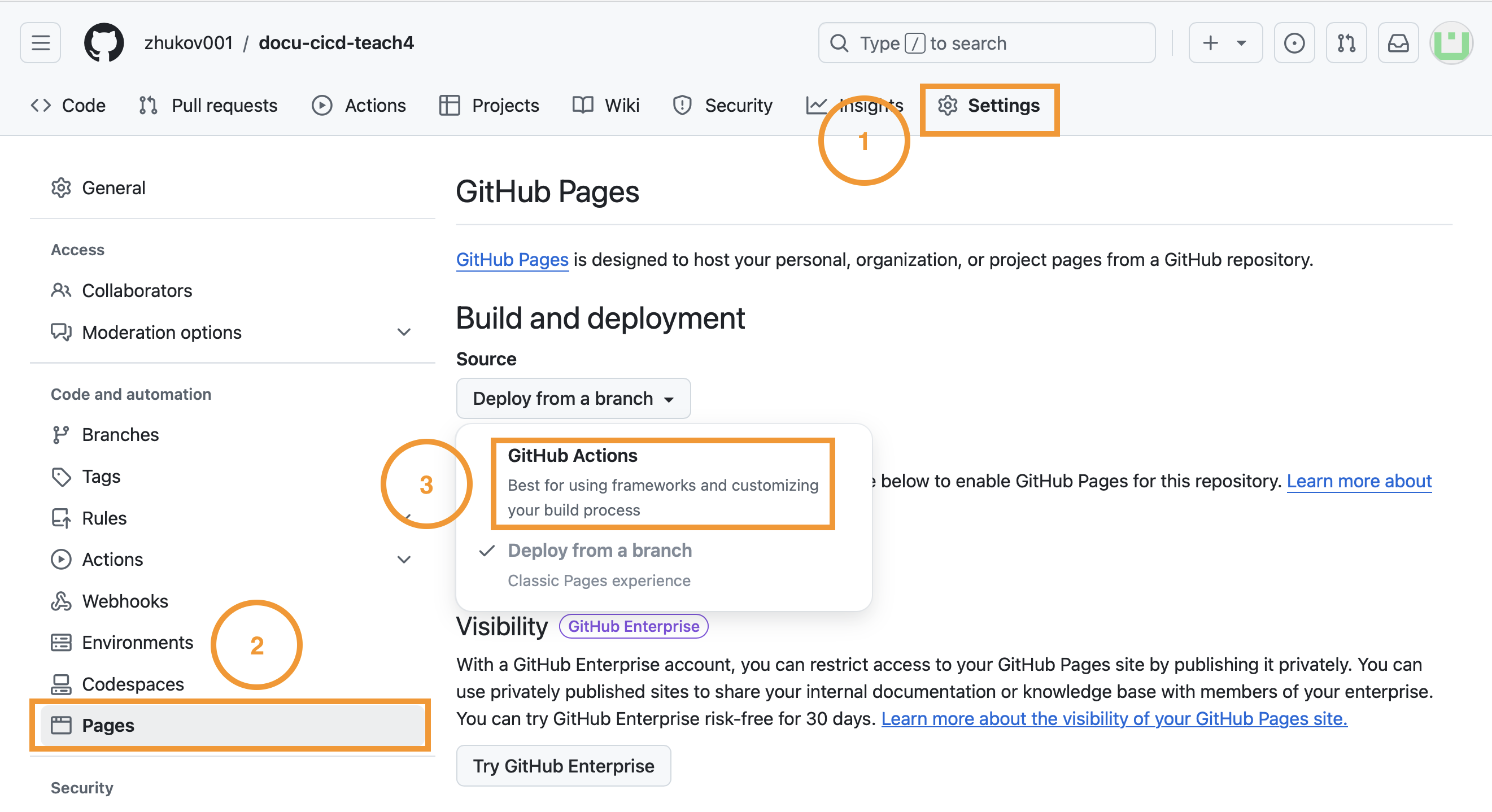Open the notifications inbox icon
Viewport: 1492px width, 812px height.
coord(1398,42)
